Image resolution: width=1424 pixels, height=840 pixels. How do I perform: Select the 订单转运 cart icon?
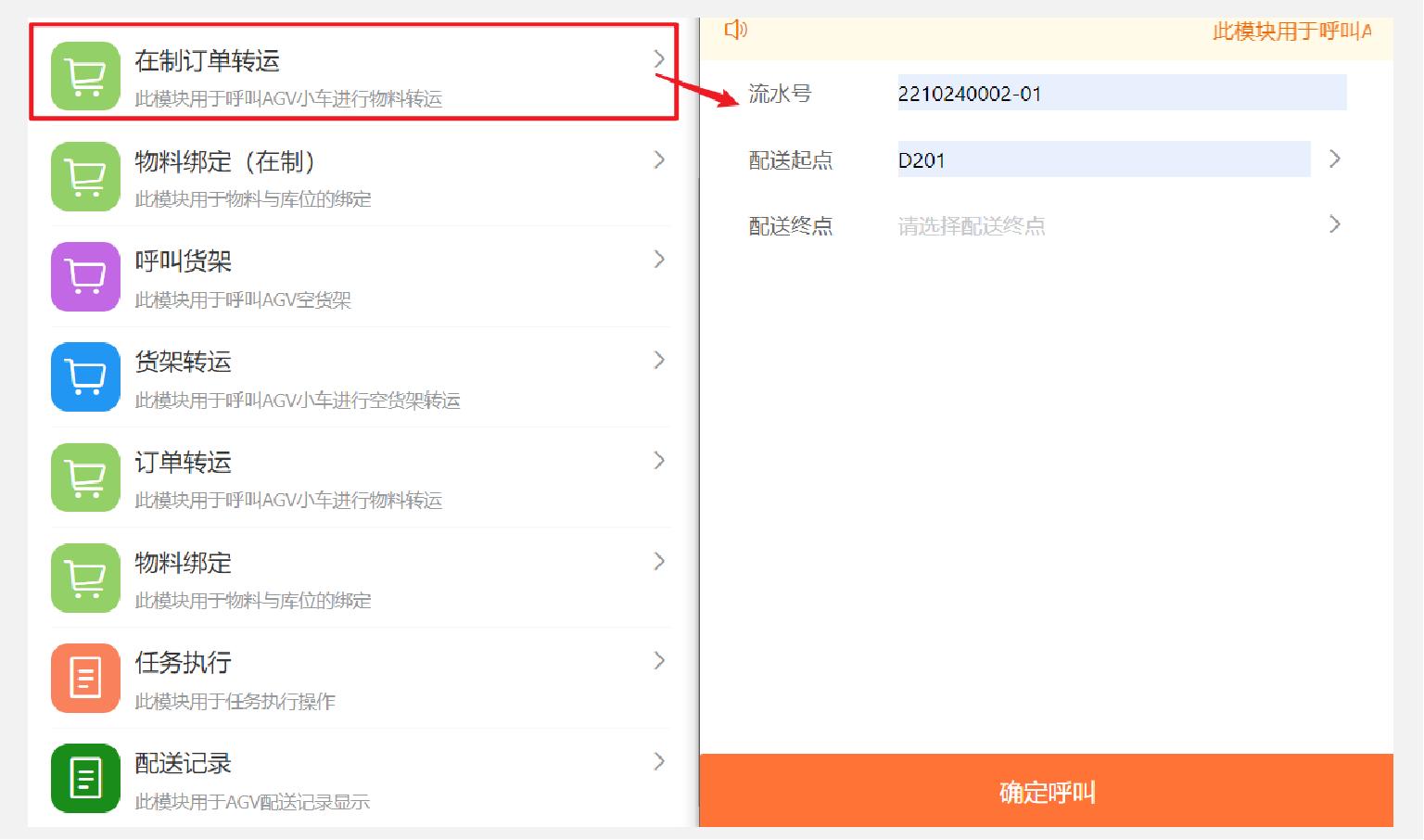(84, 477)
